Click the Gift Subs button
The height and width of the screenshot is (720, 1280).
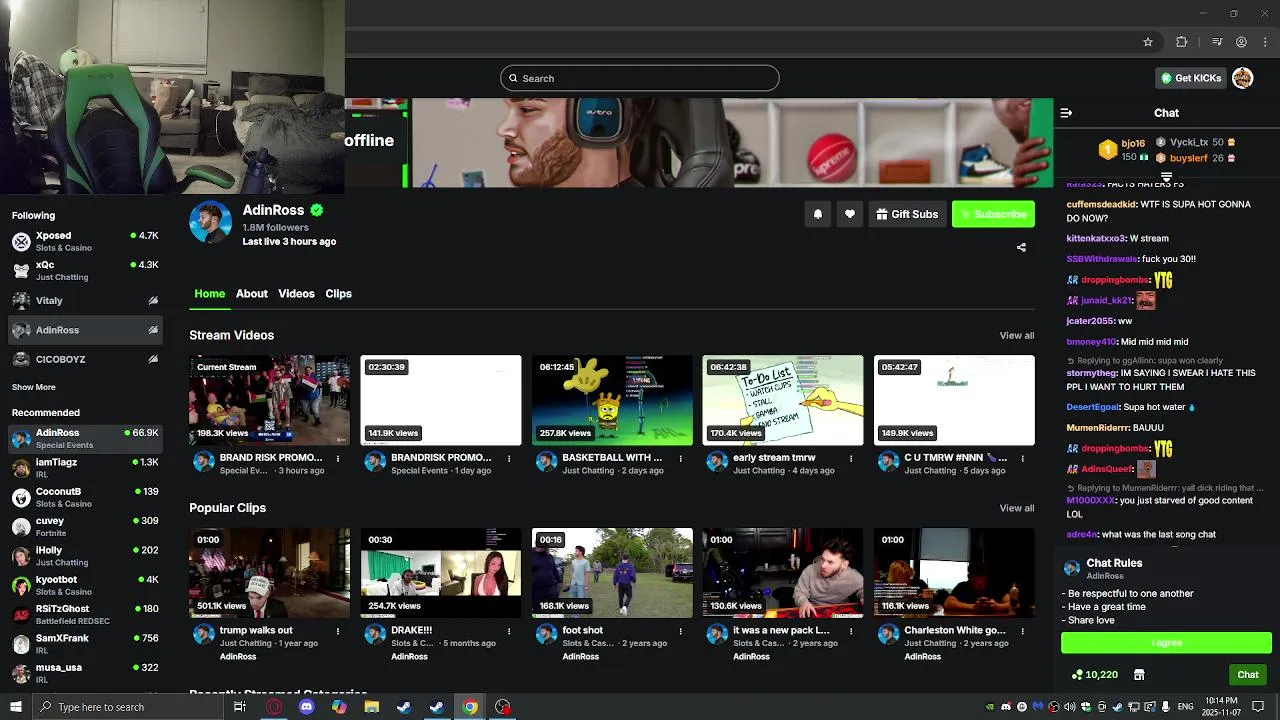coord(907,214)
